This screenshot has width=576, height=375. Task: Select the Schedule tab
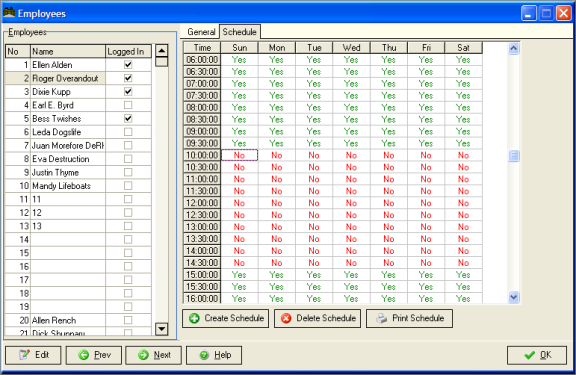(240, 32)
